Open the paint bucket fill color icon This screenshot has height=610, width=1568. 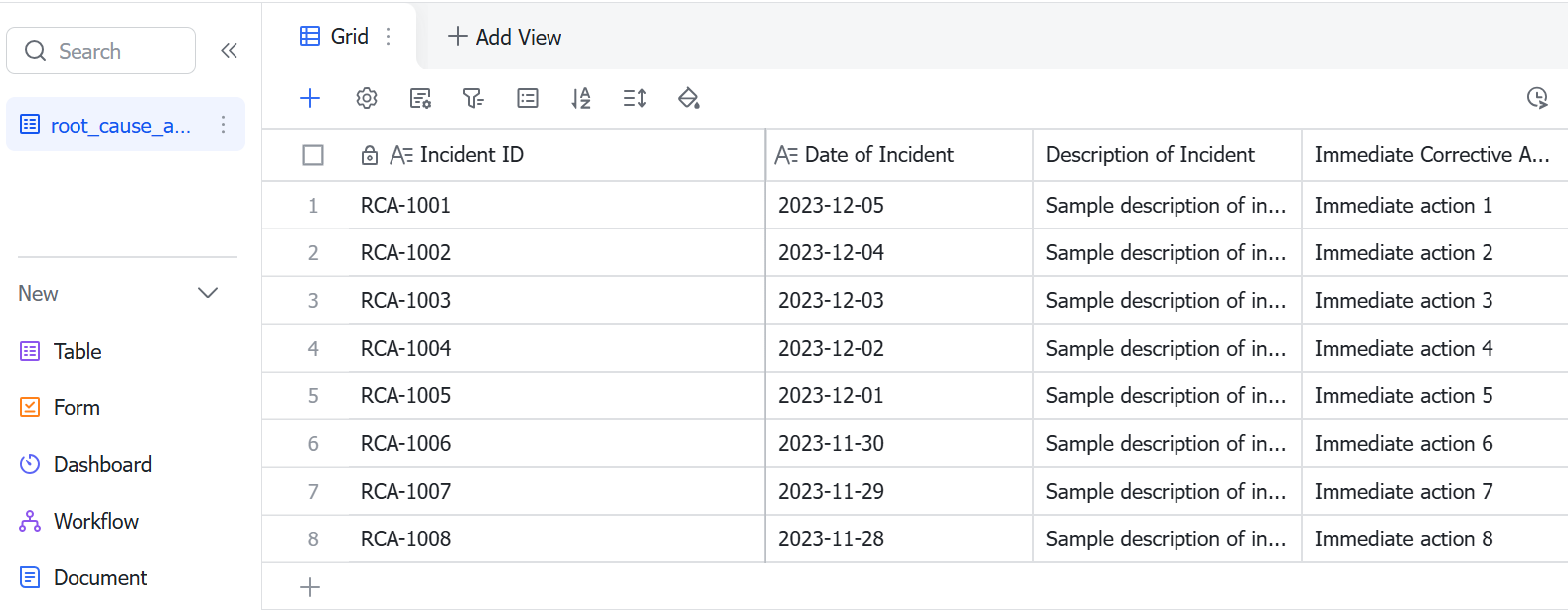pos(689,98)
